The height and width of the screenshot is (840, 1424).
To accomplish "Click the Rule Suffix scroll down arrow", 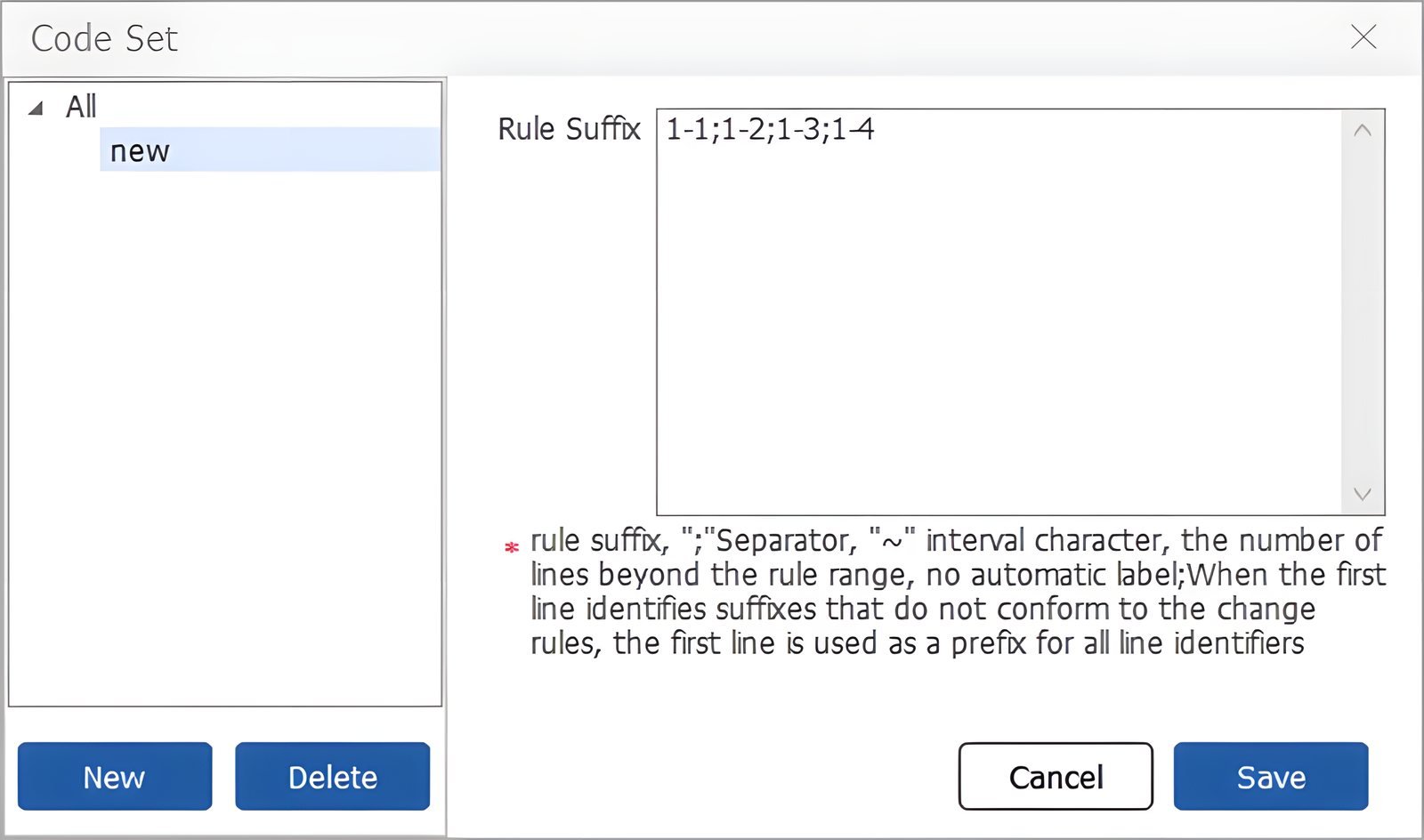I will point(1363,494).
